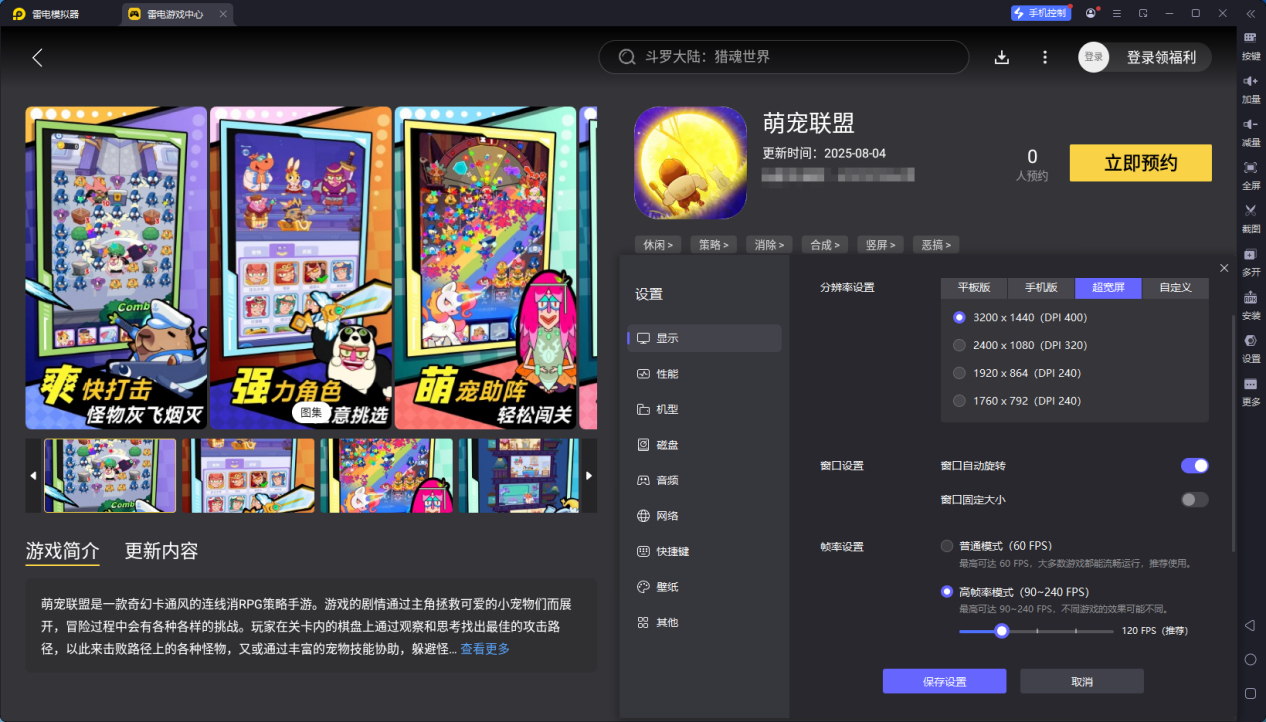Tap the Android home circle button
This screenshot has height=722, width=1266.
(1250, 659)
